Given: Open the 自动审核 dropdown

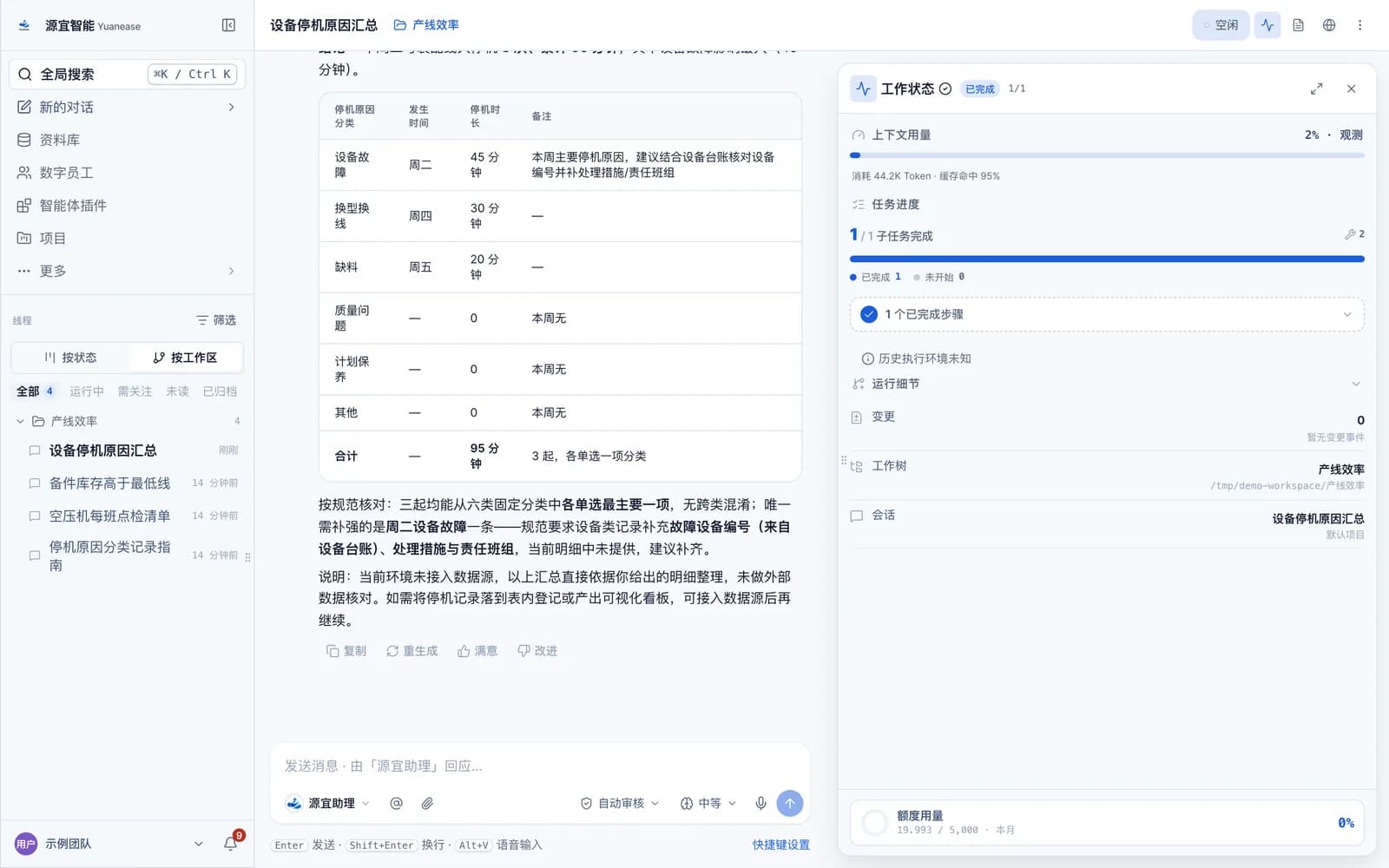Looking at the screenshot, I should pos(620,804).
